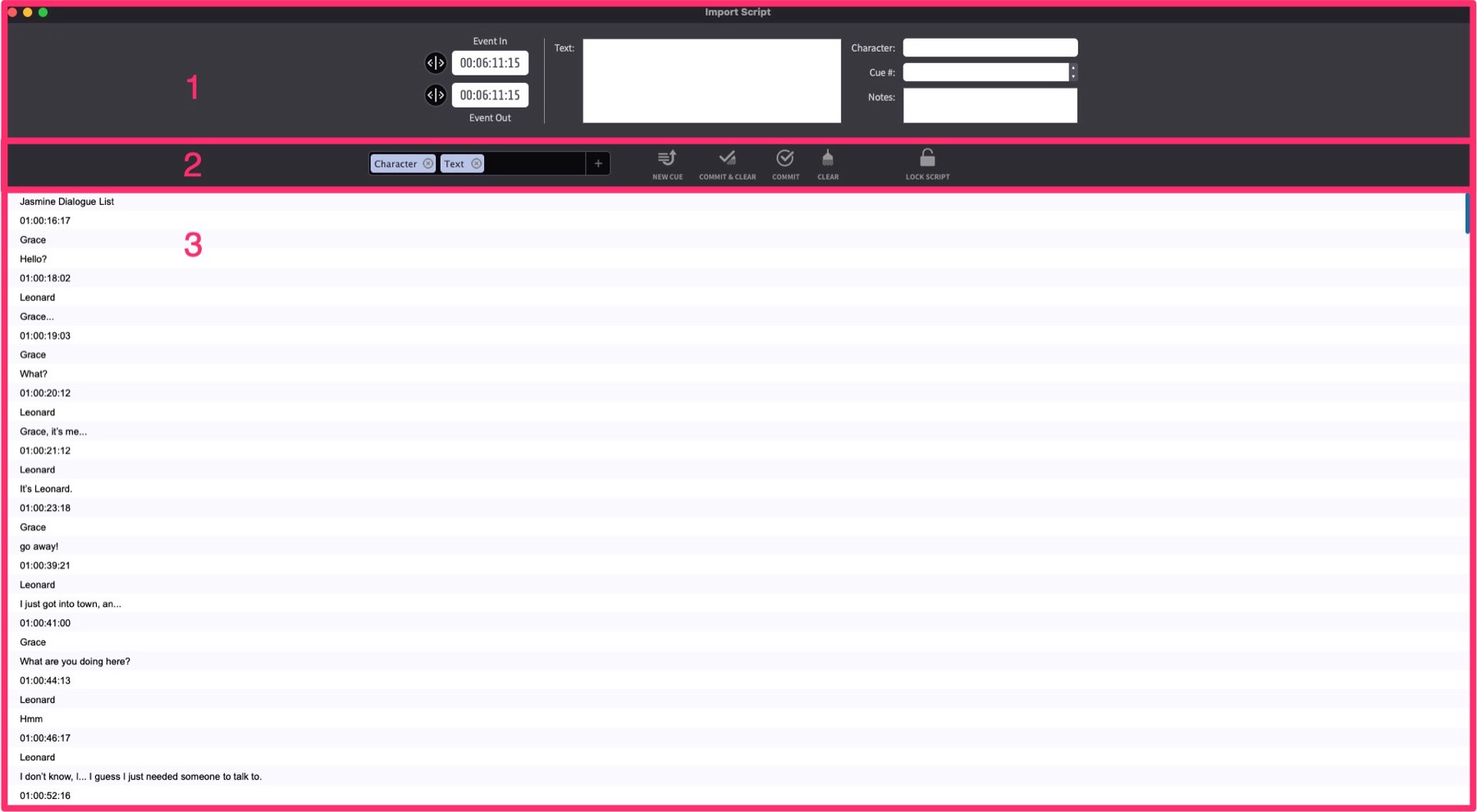Image resolution: width=1477 pixels, height=812 pixels.
Task: Click the Commit & Clear icon
Action: (727, 157)
